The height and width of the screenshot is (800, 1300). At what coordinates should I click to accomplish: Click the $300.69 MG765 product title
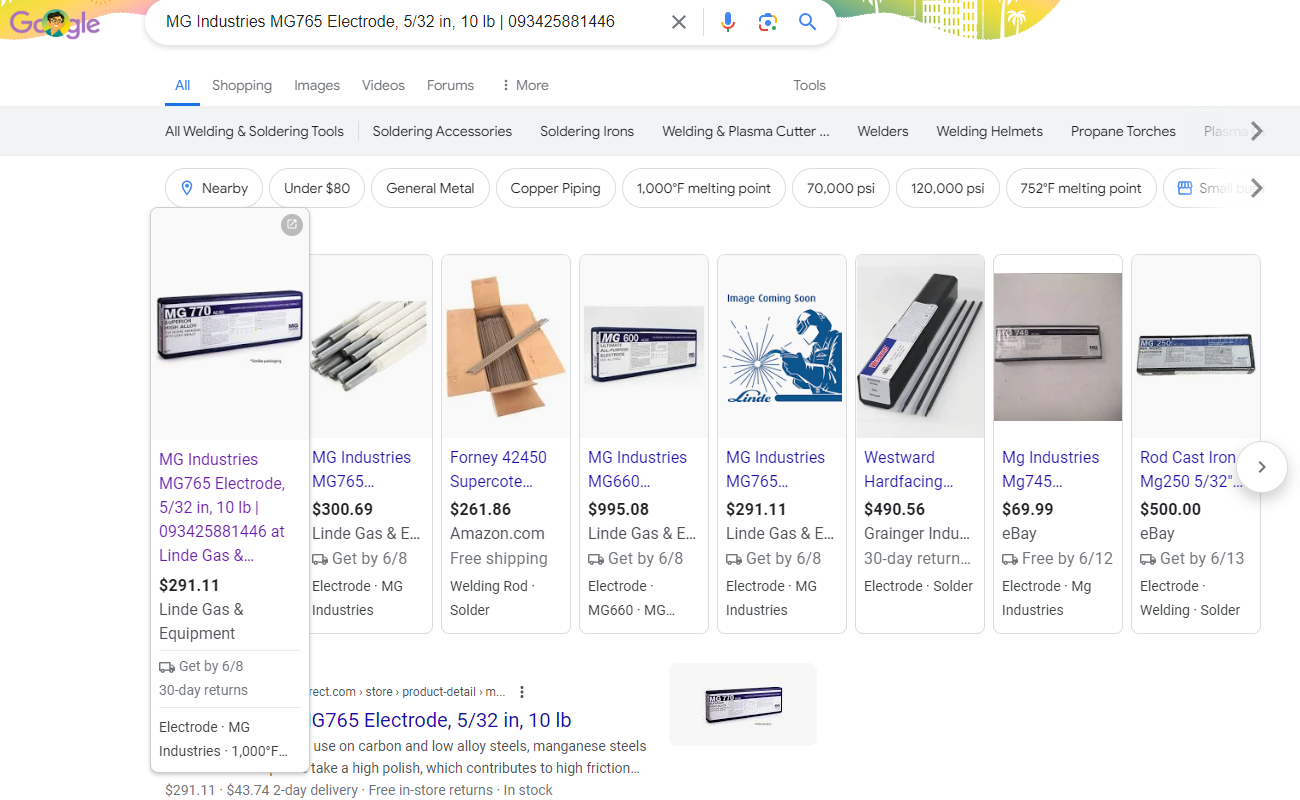click(361, 469)
